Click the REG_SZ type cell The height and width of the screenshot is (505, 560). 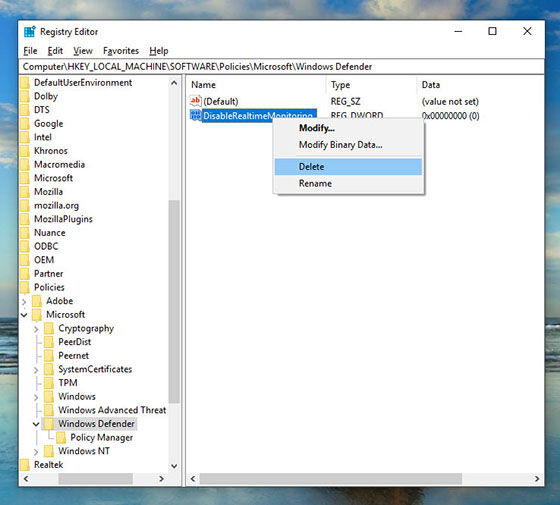click(345, 101)
